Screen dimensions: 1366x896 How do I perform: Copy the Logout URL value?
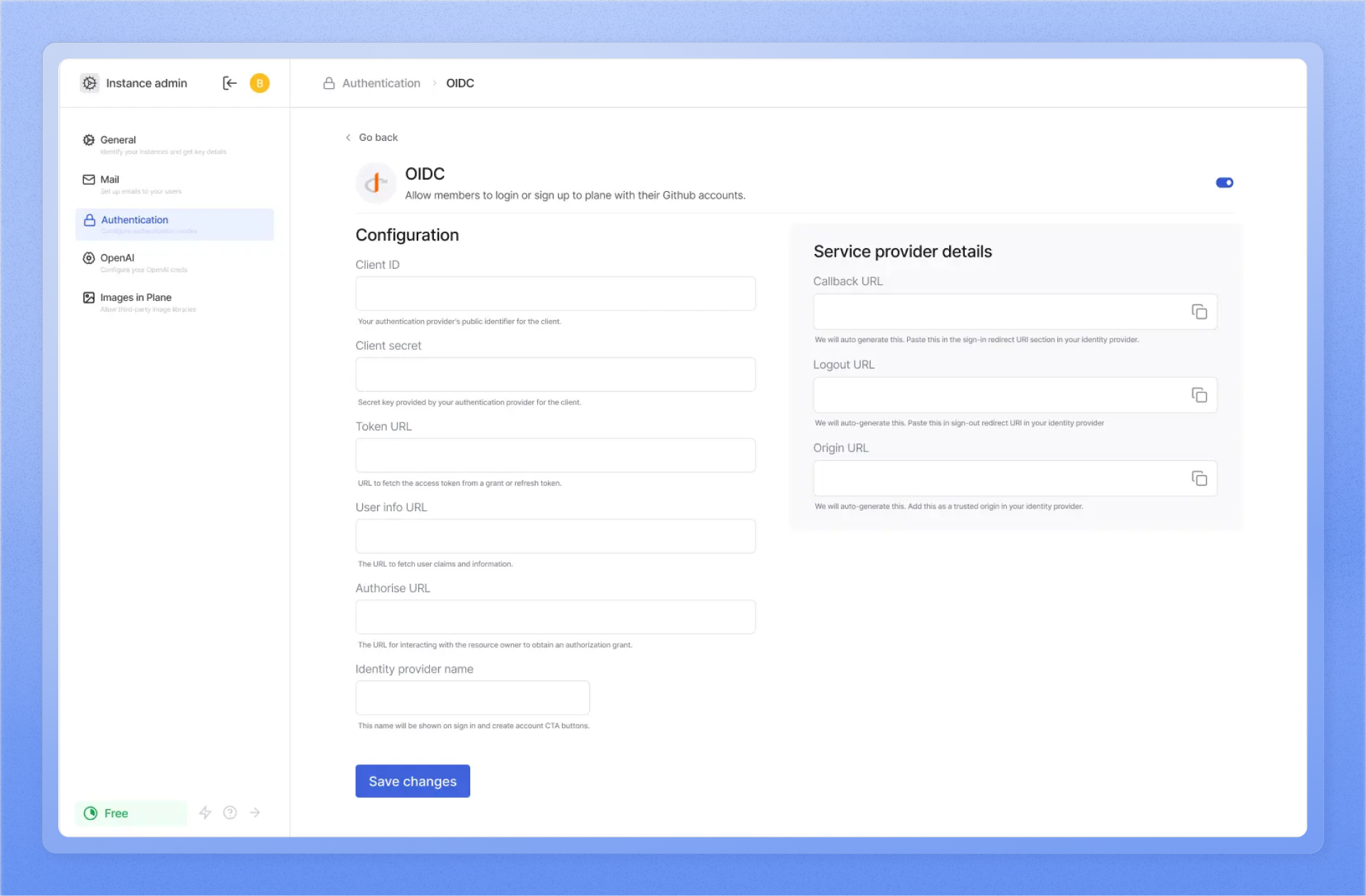click(1199, 395)
